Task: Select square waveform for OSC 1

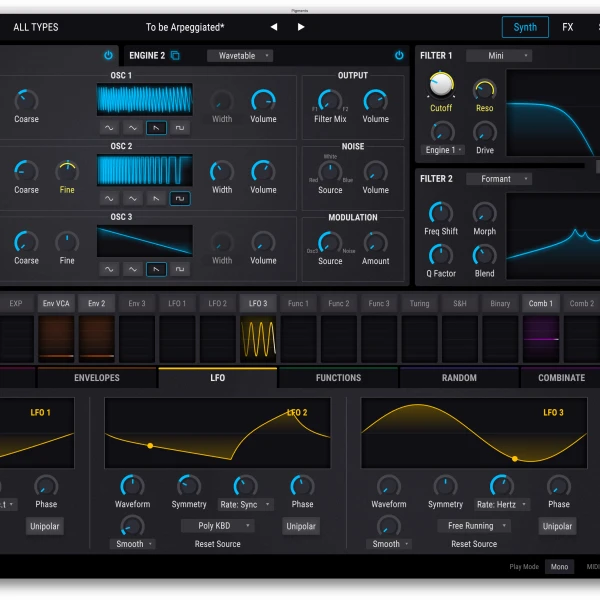Action: pos(180,128)
